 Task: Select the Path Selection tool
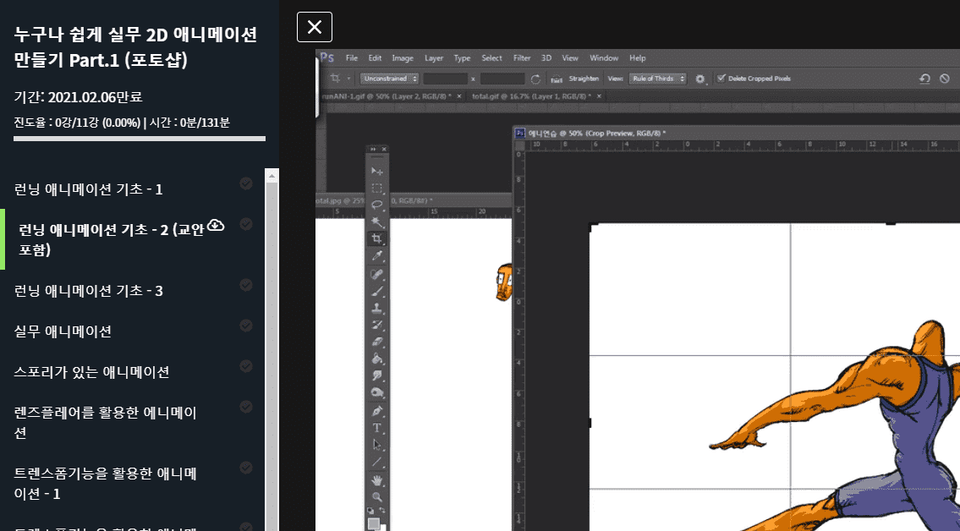[x=377, y=445]
